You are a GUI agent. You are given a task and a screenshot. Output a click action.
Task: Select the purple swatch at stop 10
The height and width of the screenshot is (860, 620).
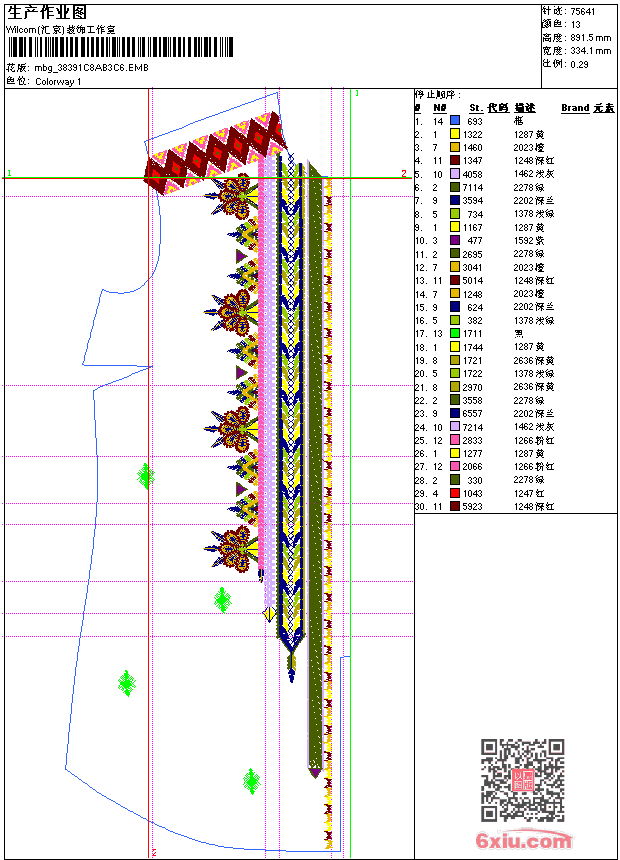(x=455, y=240)
